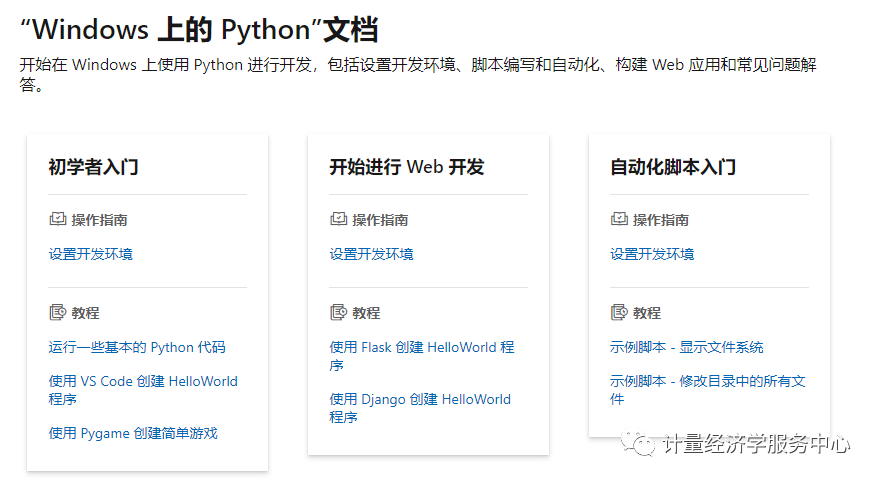Click the 初学者入门 card heading
879x482 pixels.
(x=94, y=167)
